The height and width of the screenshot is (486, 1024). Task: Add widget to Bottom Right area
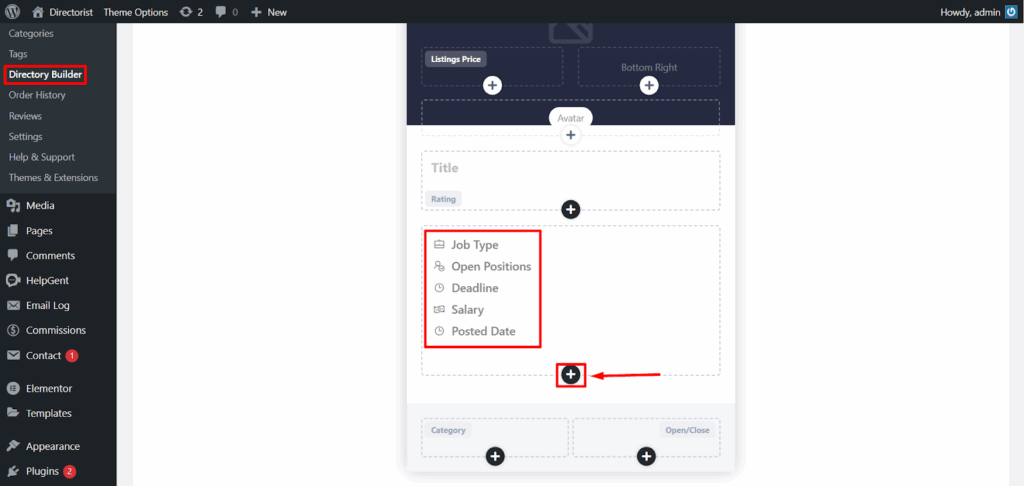pos(648,86)
